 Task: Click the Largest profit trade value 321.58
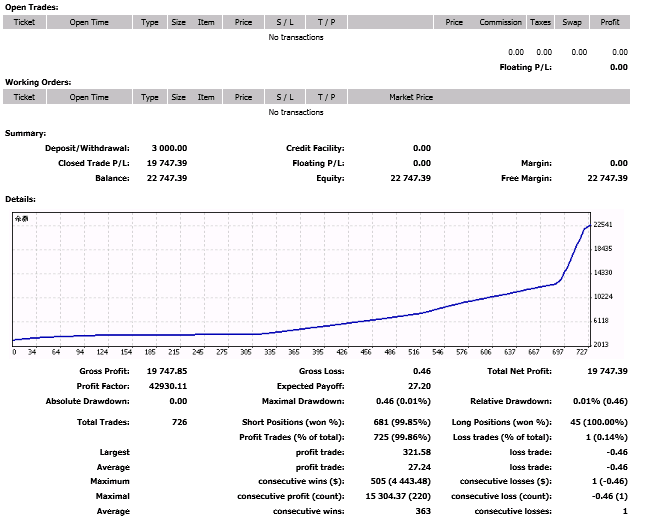(x=416, y=452)
